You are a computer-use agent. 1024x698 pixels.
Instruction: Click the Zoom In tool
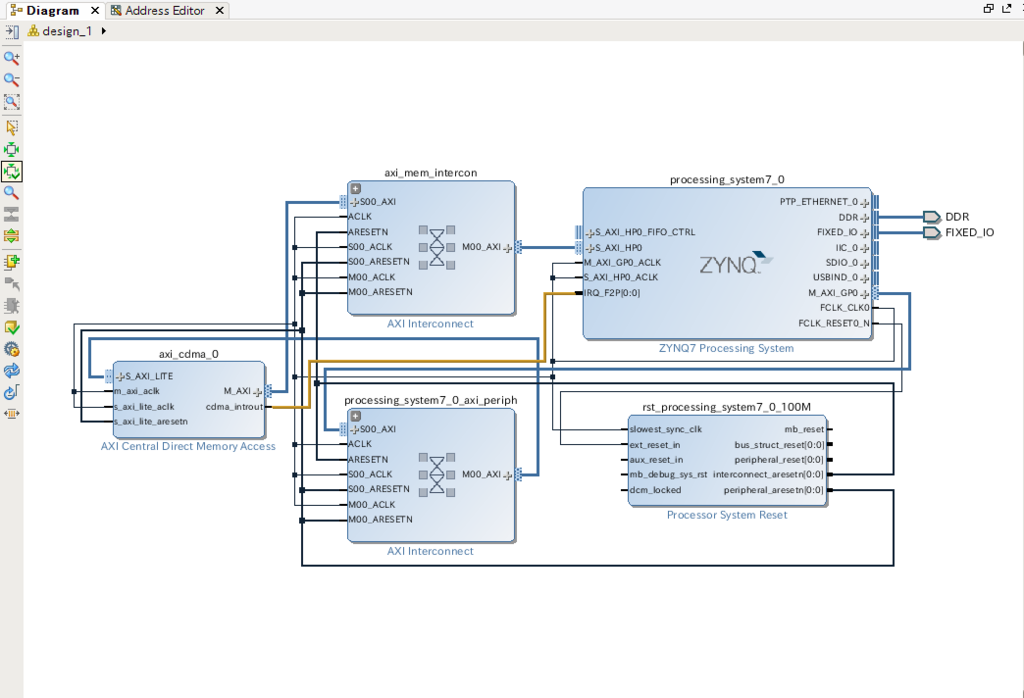click(x=12, y=58)
